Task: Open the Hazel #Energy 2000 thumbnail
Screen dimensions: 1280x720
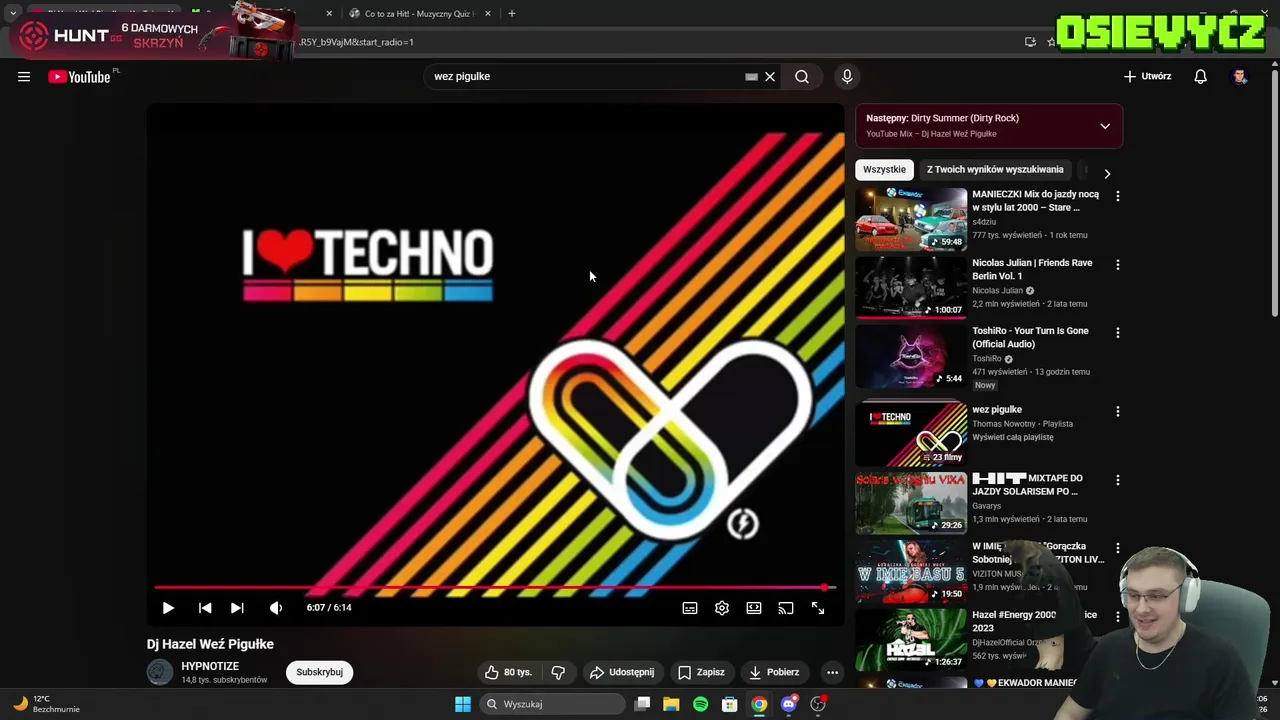Action: (911, 639)
